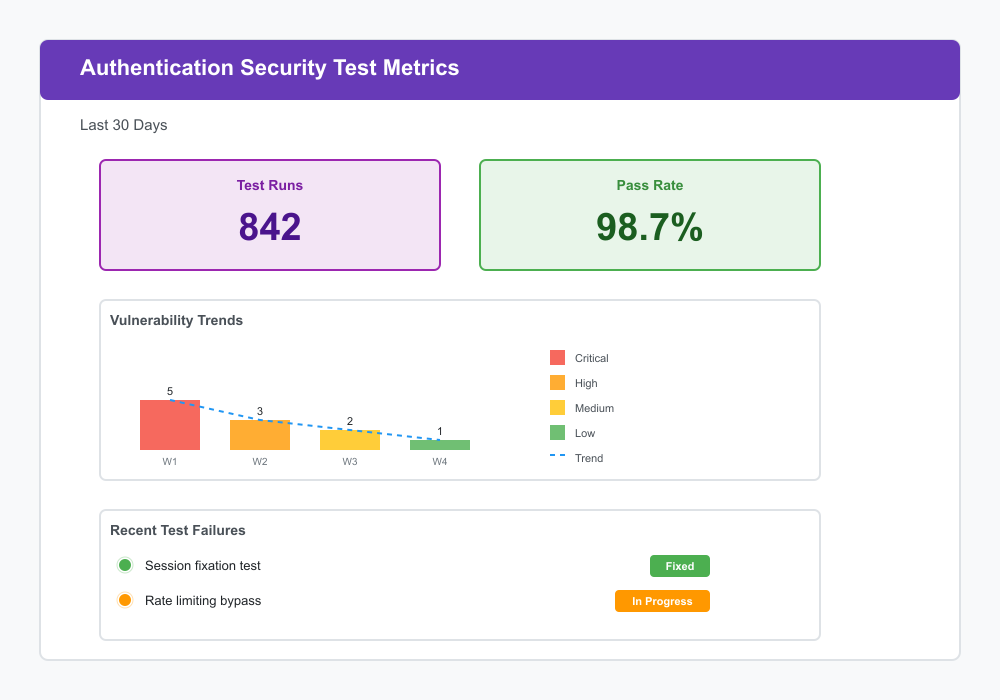
Task: Click the 'Medium' legend label
Action: coord(594,408)
